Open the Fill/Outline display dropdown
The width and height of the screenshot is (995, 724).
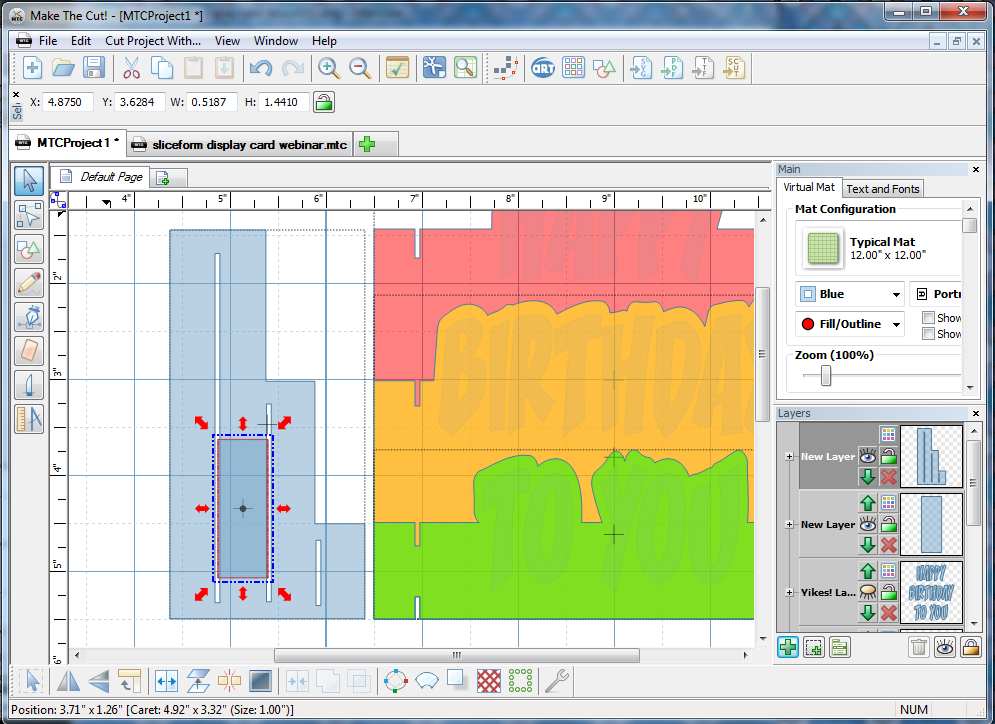pos(850,324)
